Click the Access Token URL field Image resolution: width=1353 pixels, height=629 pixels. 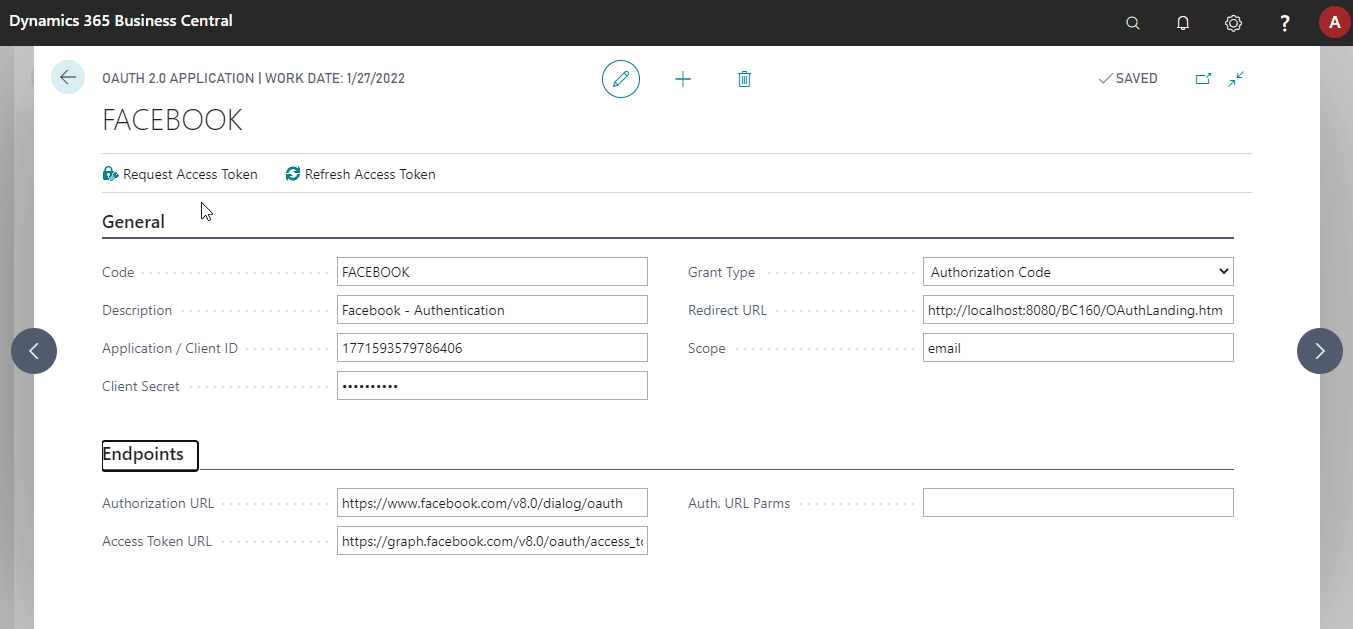coord(492,541)
